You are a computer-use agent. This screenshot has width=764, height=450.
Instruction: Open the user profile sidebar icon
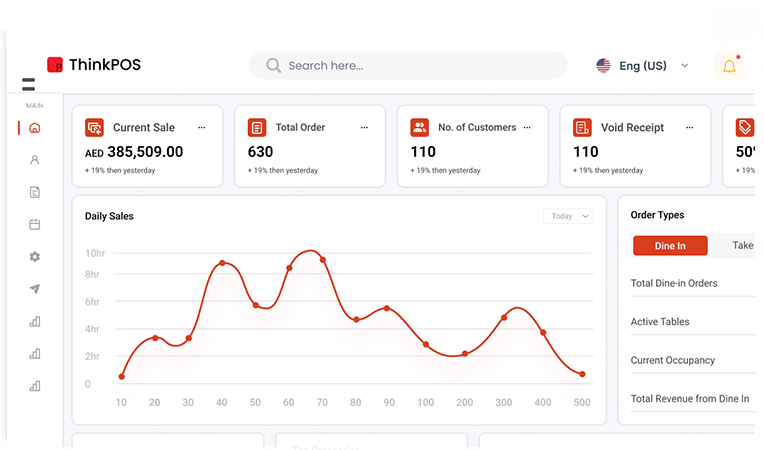pyautogui.click(x=35, y=160)
